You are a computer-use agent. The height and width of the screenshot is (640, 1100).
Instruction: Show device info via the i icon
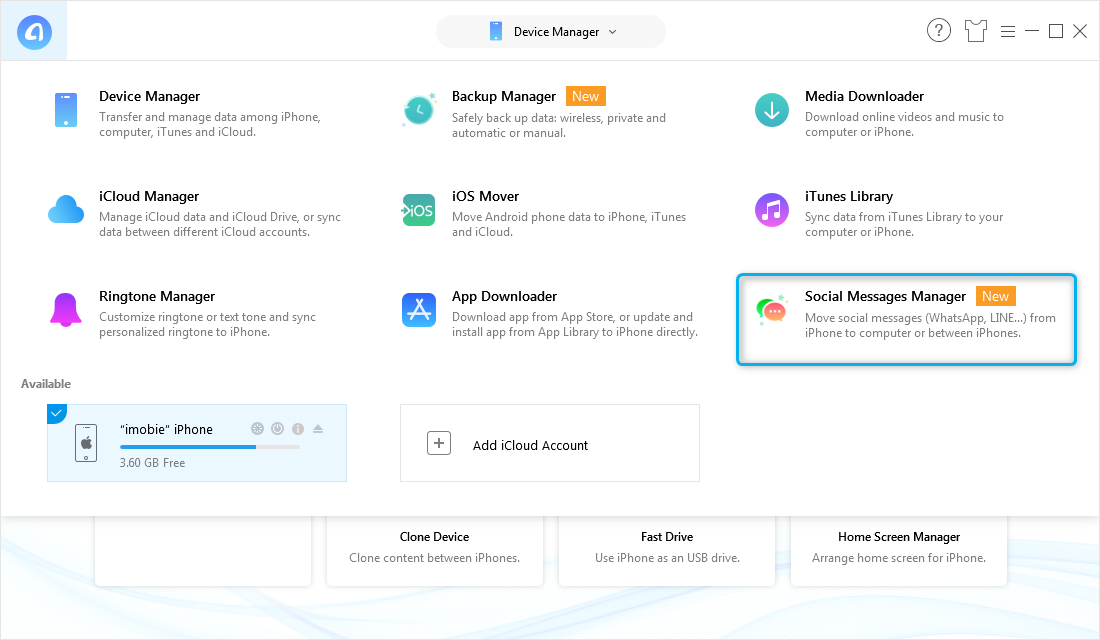[298, 429]
